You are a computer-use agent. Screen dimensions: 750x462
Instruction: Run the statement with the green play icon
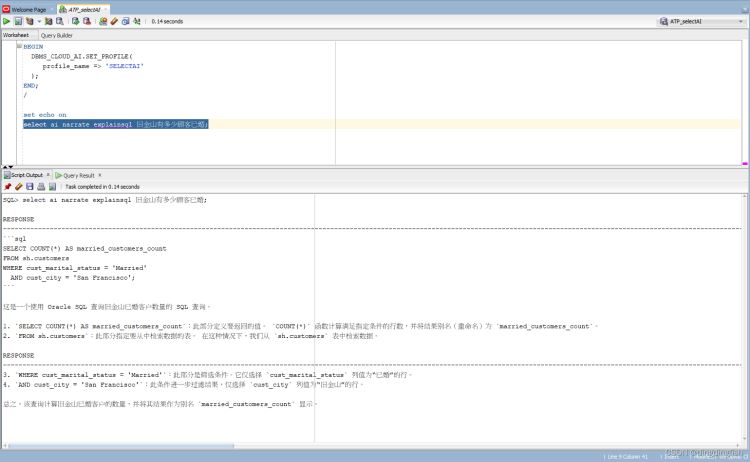(6, 21)
